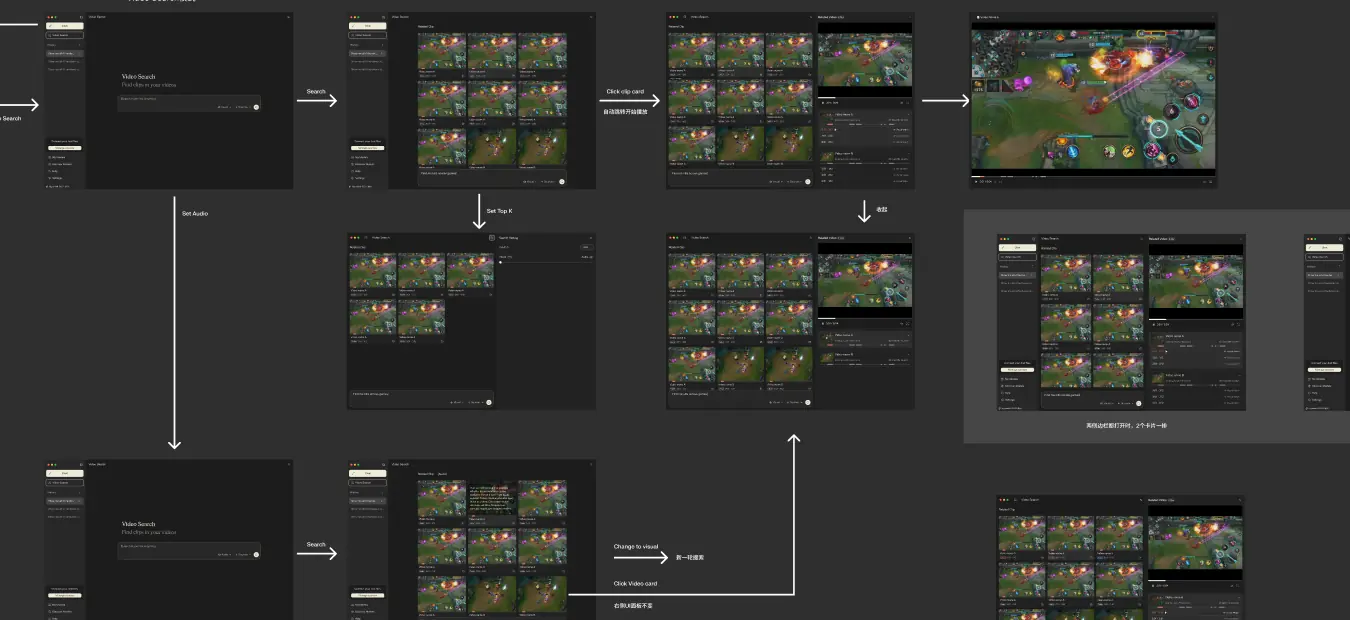Click small button beside search field in Search Setting
This screenshot has width=1350, height=620.
[587, 247]
